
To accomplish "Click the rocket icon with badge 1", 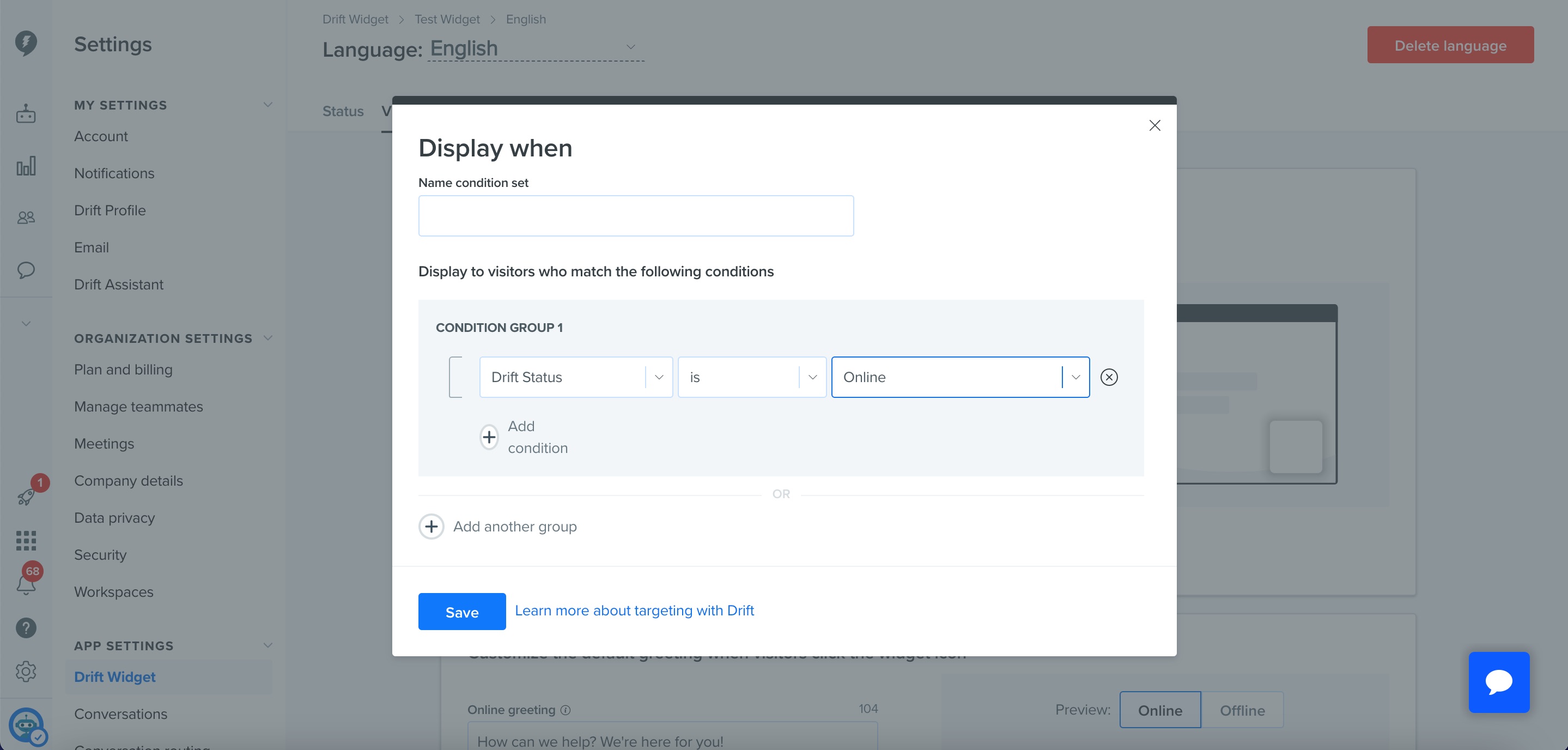I will point(26,496).
